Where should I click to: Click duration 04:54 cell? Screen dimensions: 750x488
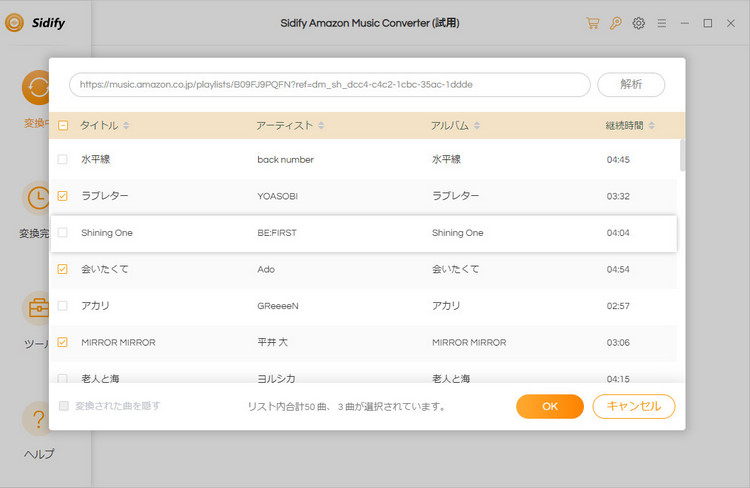(x=618, y=269)
